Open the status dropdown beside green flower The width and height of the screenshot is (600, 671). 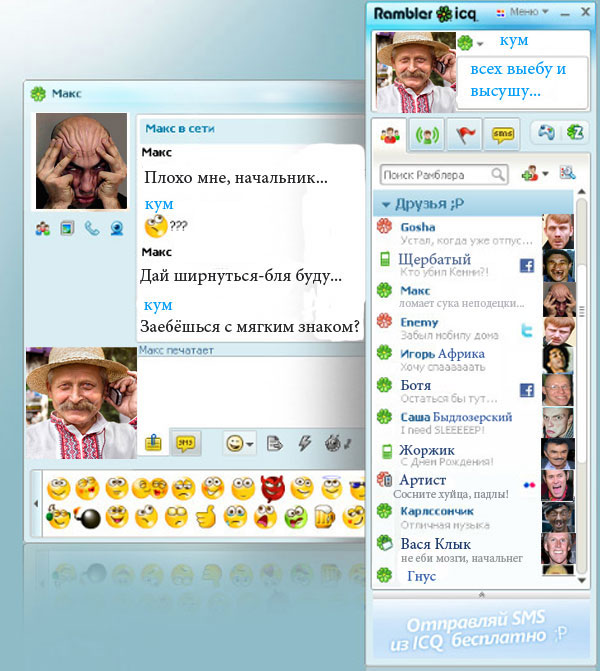pyautogui.click(x=481, y=44)
